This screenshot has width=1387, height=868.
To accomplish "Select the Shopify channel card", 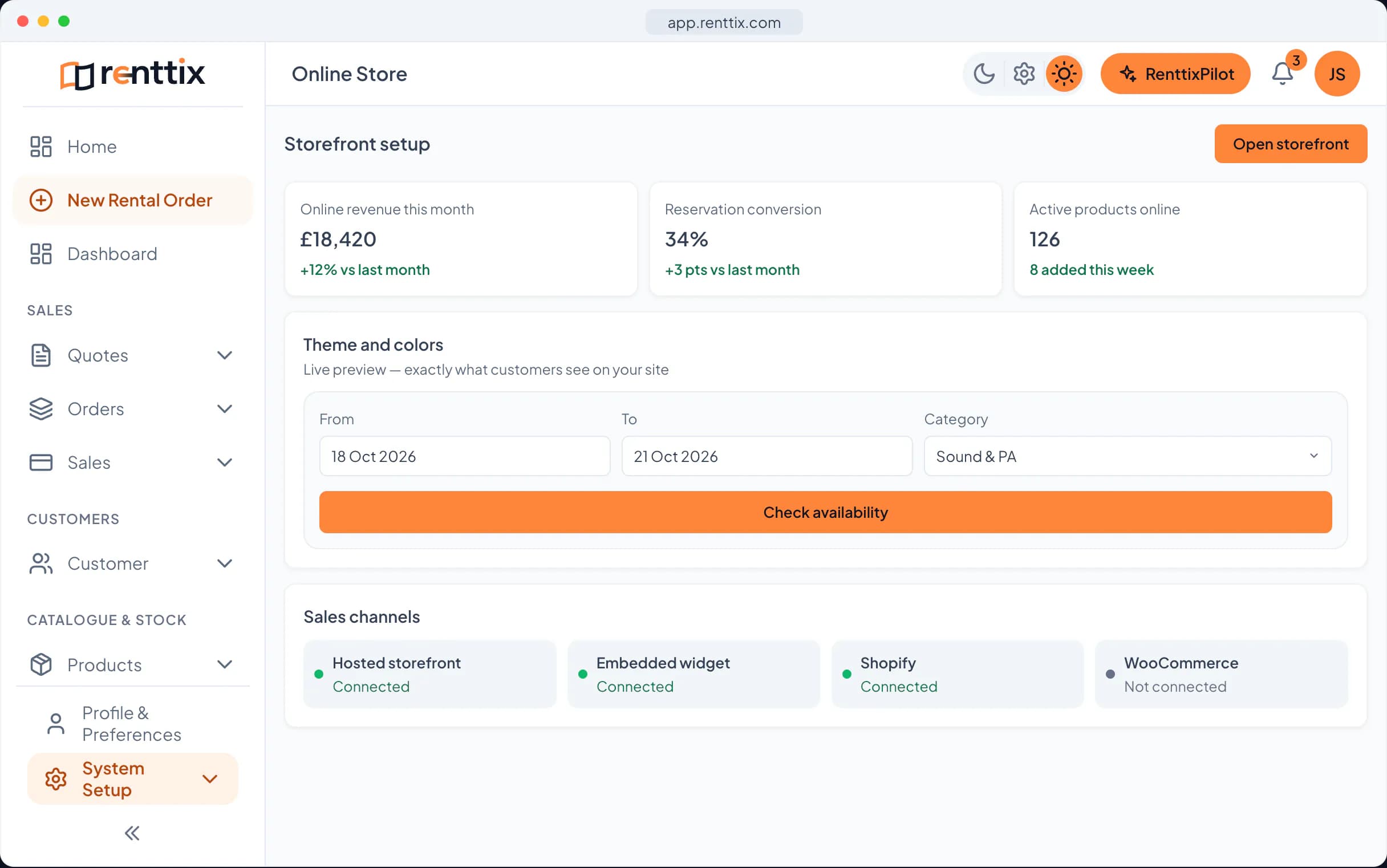I will point(958,674).
